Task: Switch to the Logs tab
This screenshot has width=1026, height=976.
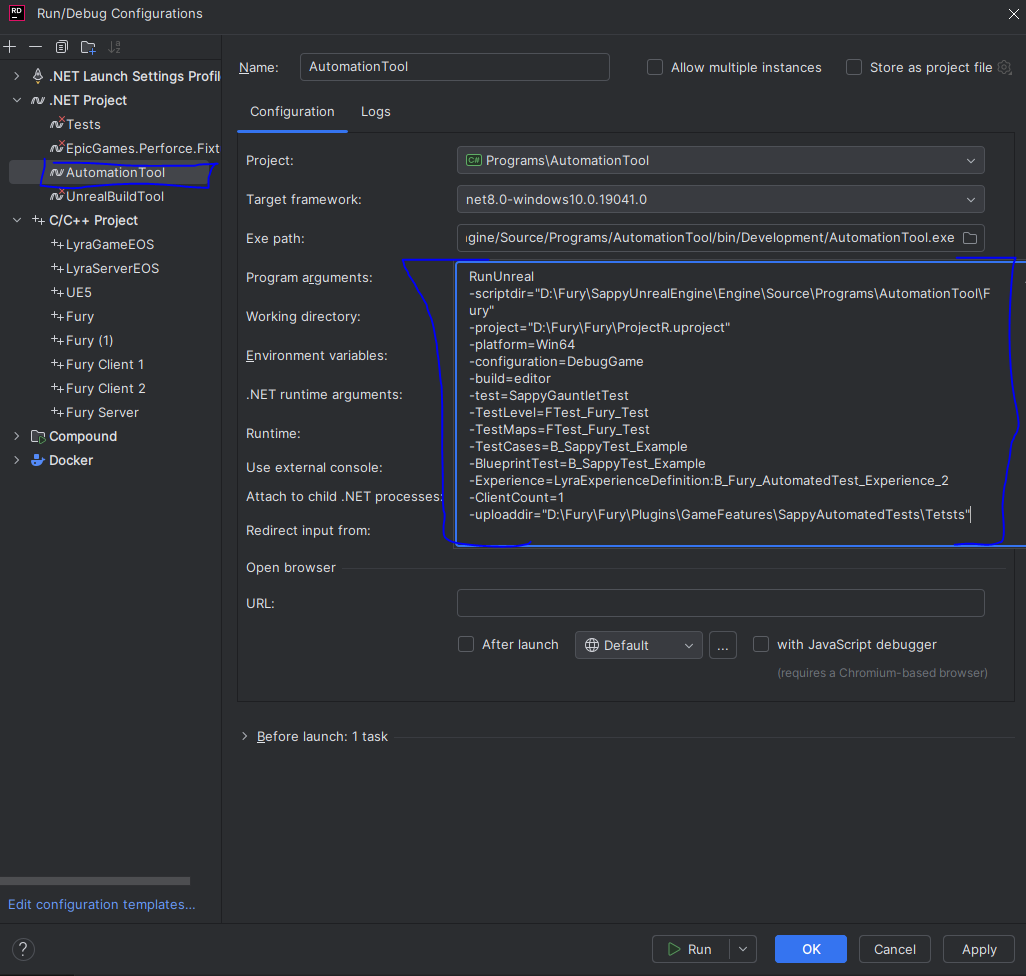Action: pos(376,111)
